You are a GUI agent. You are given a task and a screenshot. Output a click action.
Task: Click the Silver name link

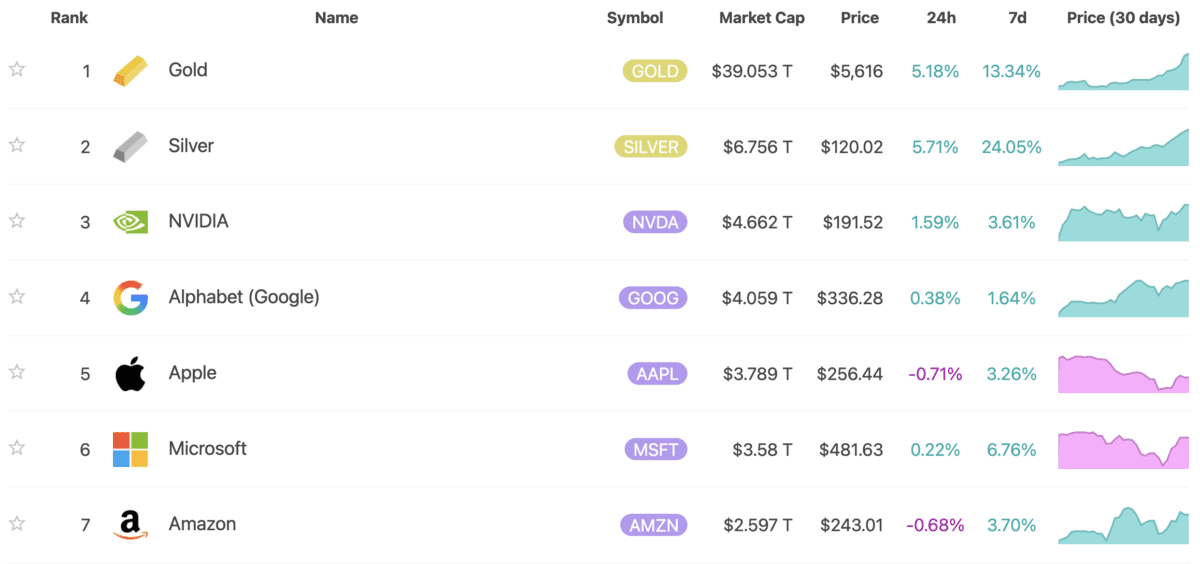pos(191,146)
